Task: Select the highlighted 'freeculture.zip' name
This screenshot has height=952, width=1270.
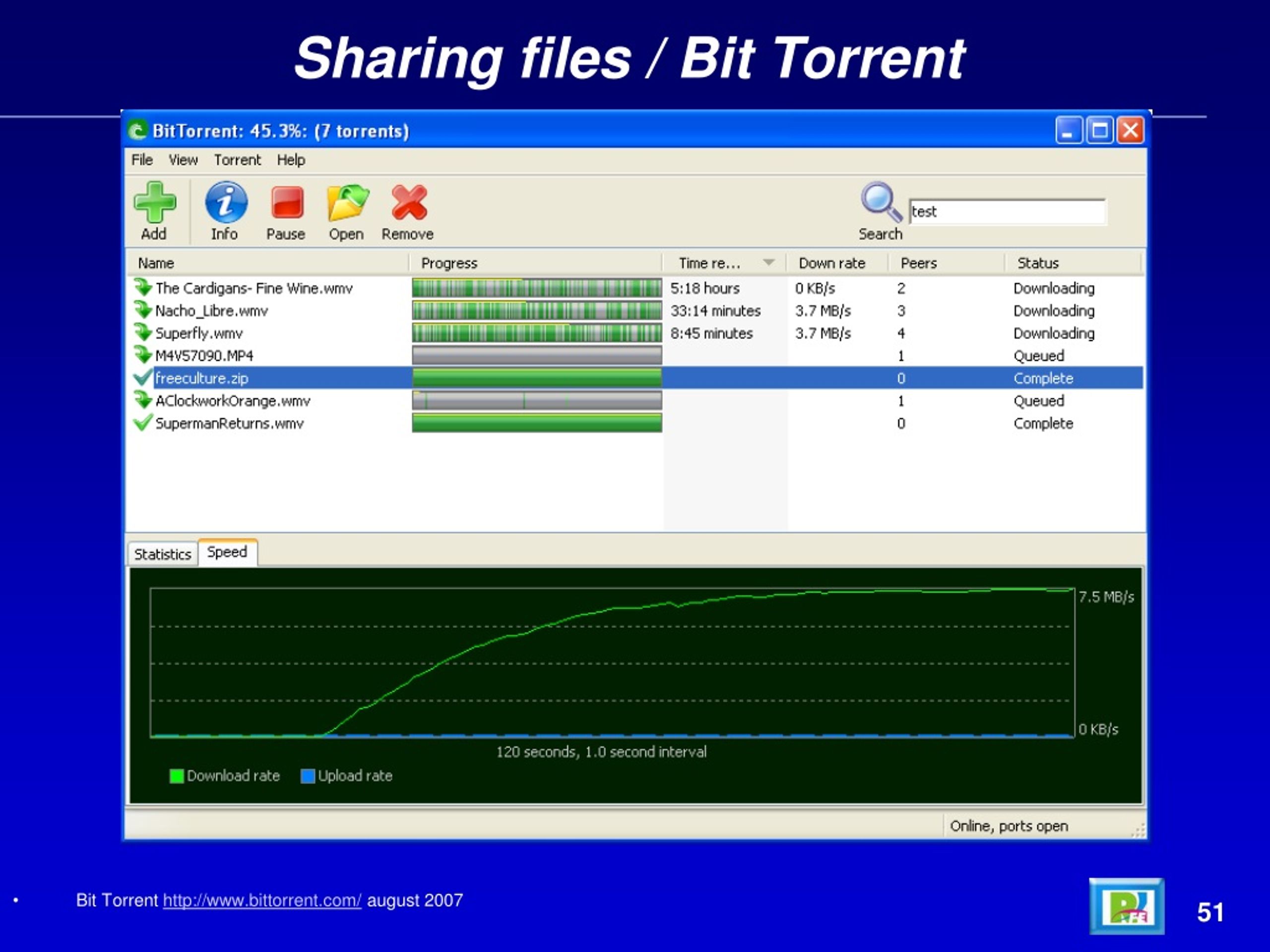Action: pyautogui.click(x=201, y=378)
